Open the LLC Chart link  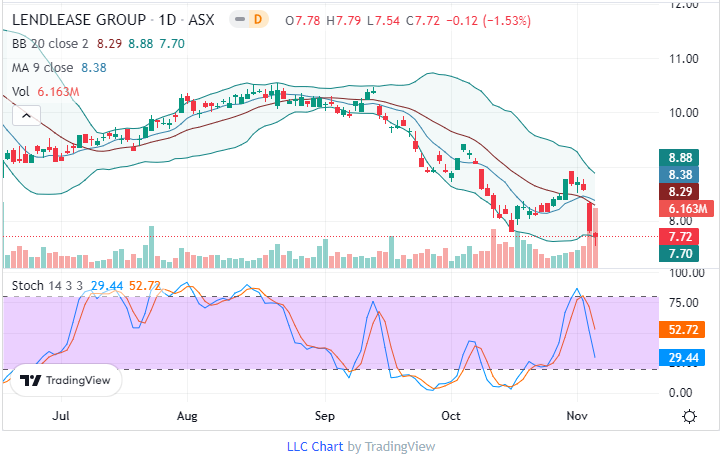click(316, 446)
